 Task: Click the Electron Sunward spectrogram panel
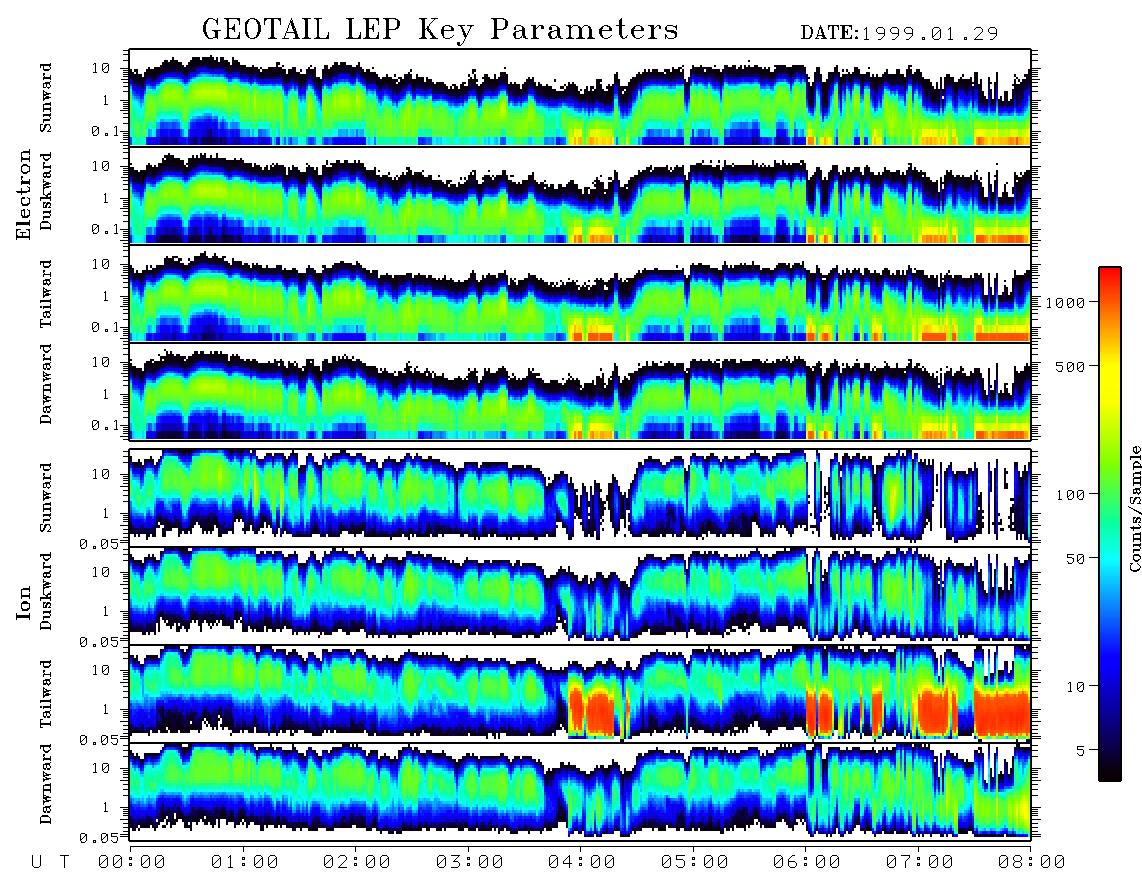point(580,98)
